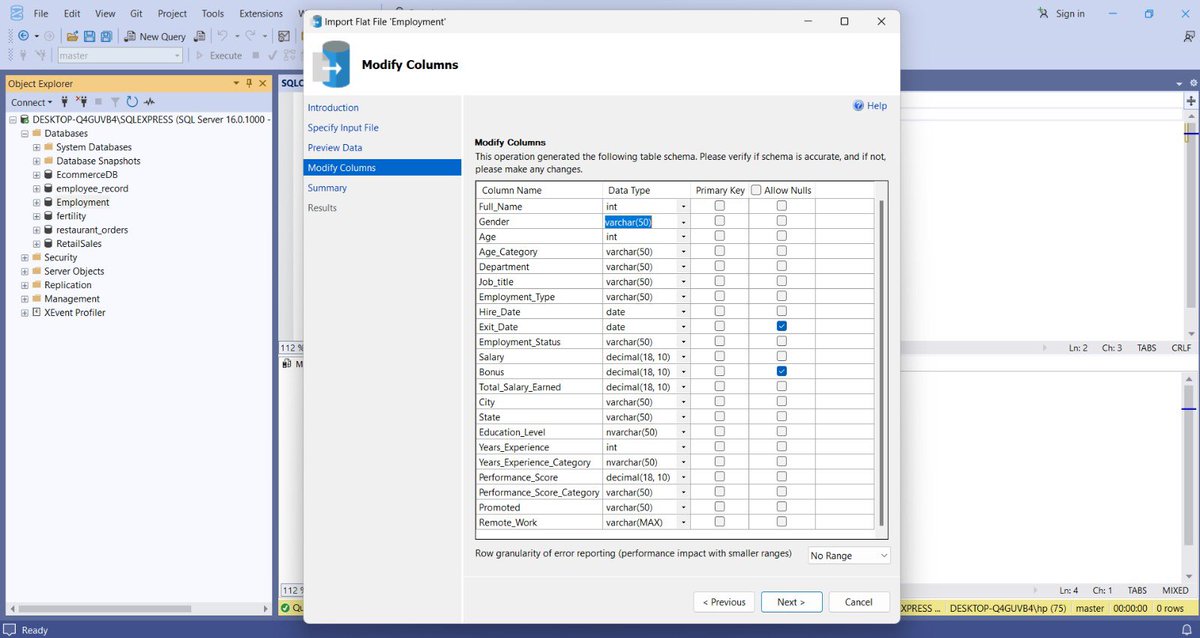1200x638 pixels.
Task: Go to the Introduction wizard step
Action: click(333, 108)
